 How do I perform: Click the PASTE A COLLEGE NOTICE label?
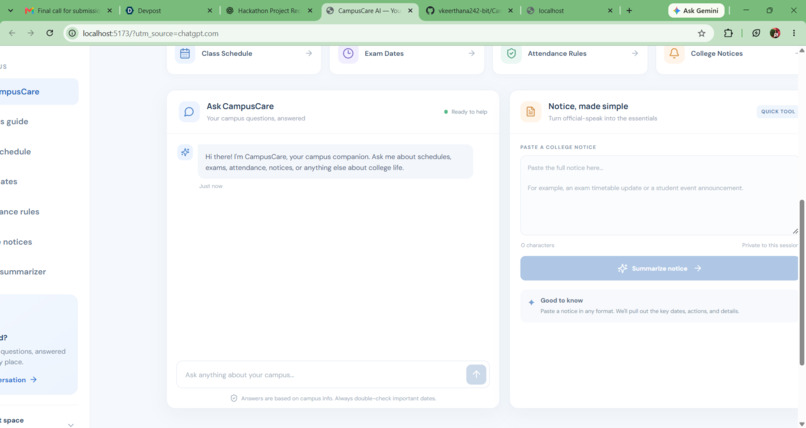558,147
